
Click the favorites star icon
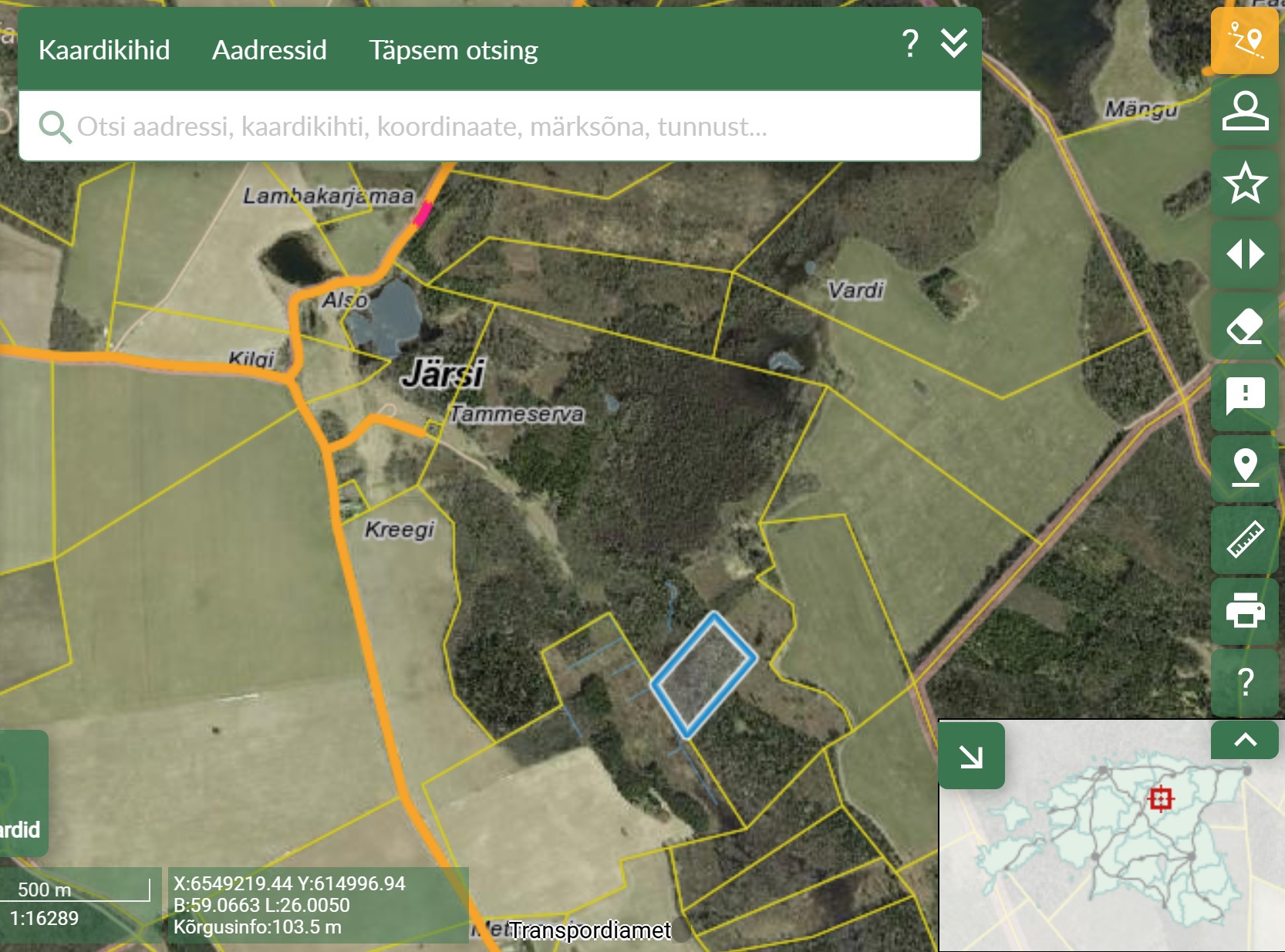point(1244,183)
